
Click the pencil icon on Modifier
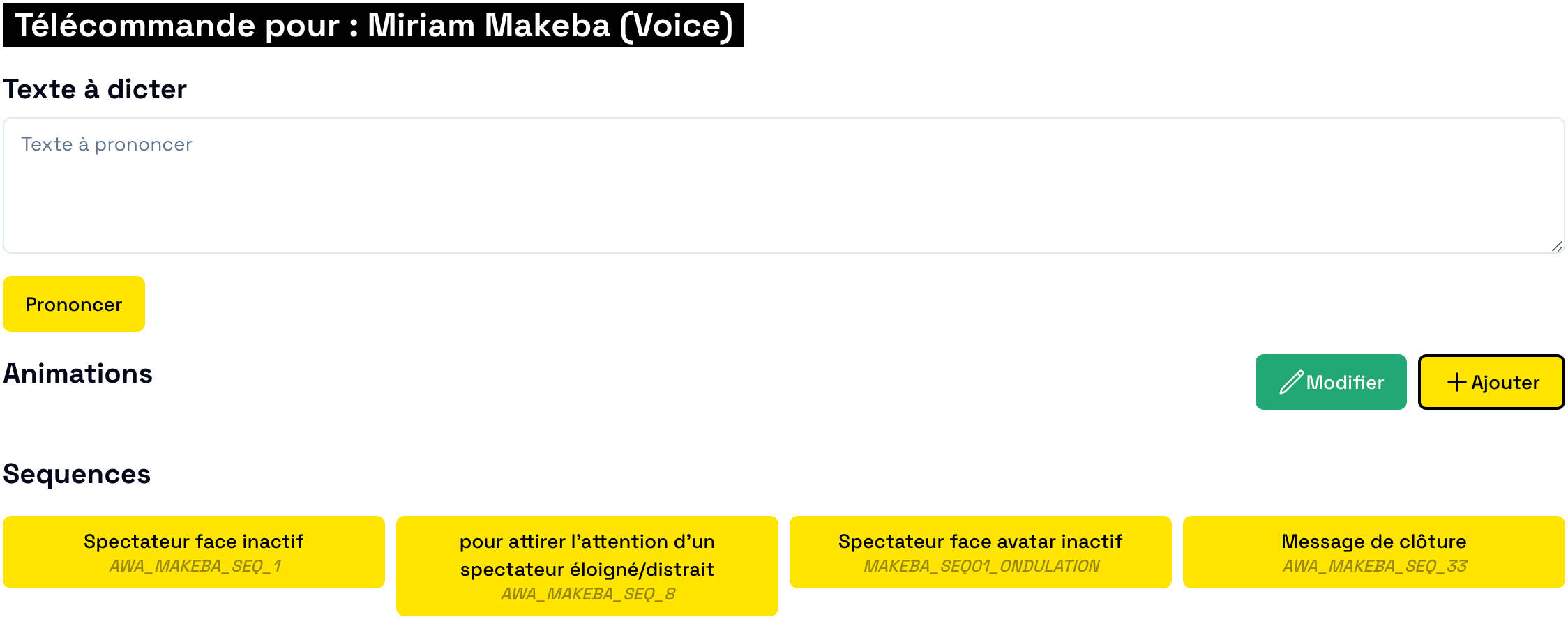point(1291,382)
